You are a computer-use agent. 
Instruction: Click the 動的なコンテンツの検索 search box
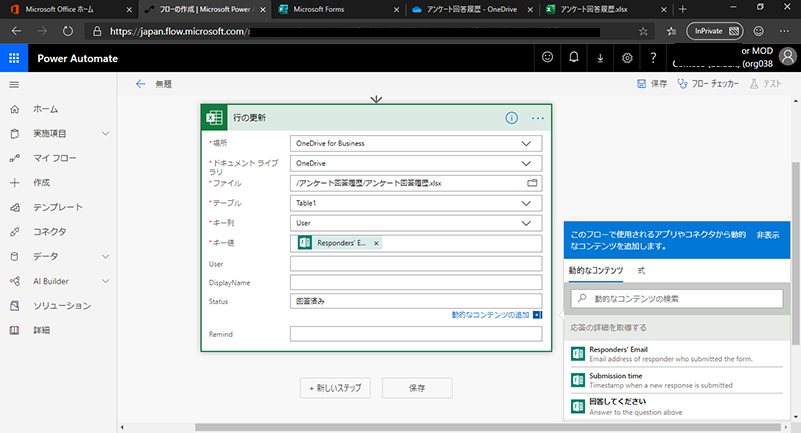[x=677, y=299]
